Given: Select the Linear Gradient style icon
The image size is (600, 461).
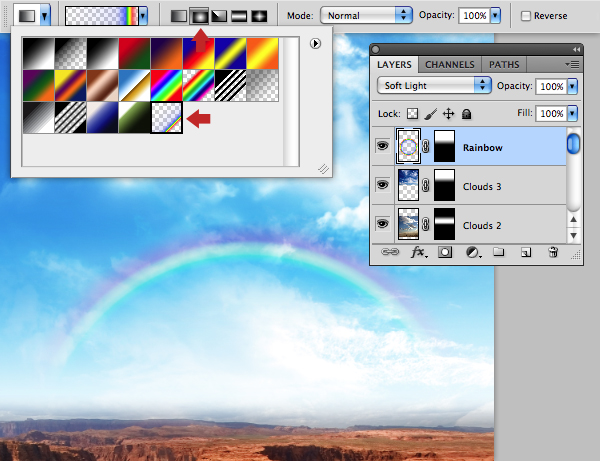Looking at the screenshot, I should [x=179, y=16].
